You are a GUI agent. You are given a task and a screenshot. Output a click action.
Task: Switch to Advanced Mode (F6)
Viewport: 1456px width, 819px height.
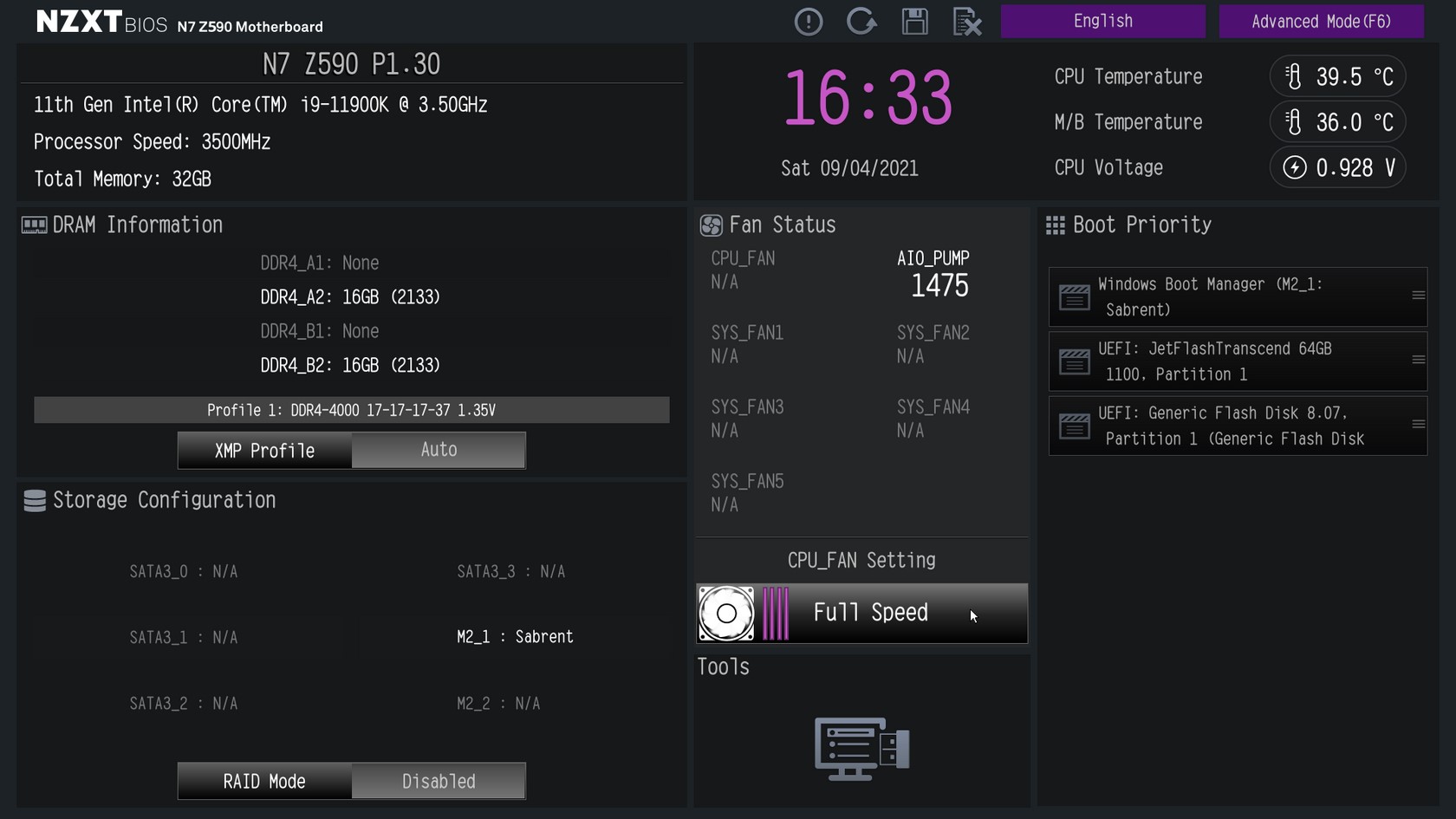pos(1321,21)
